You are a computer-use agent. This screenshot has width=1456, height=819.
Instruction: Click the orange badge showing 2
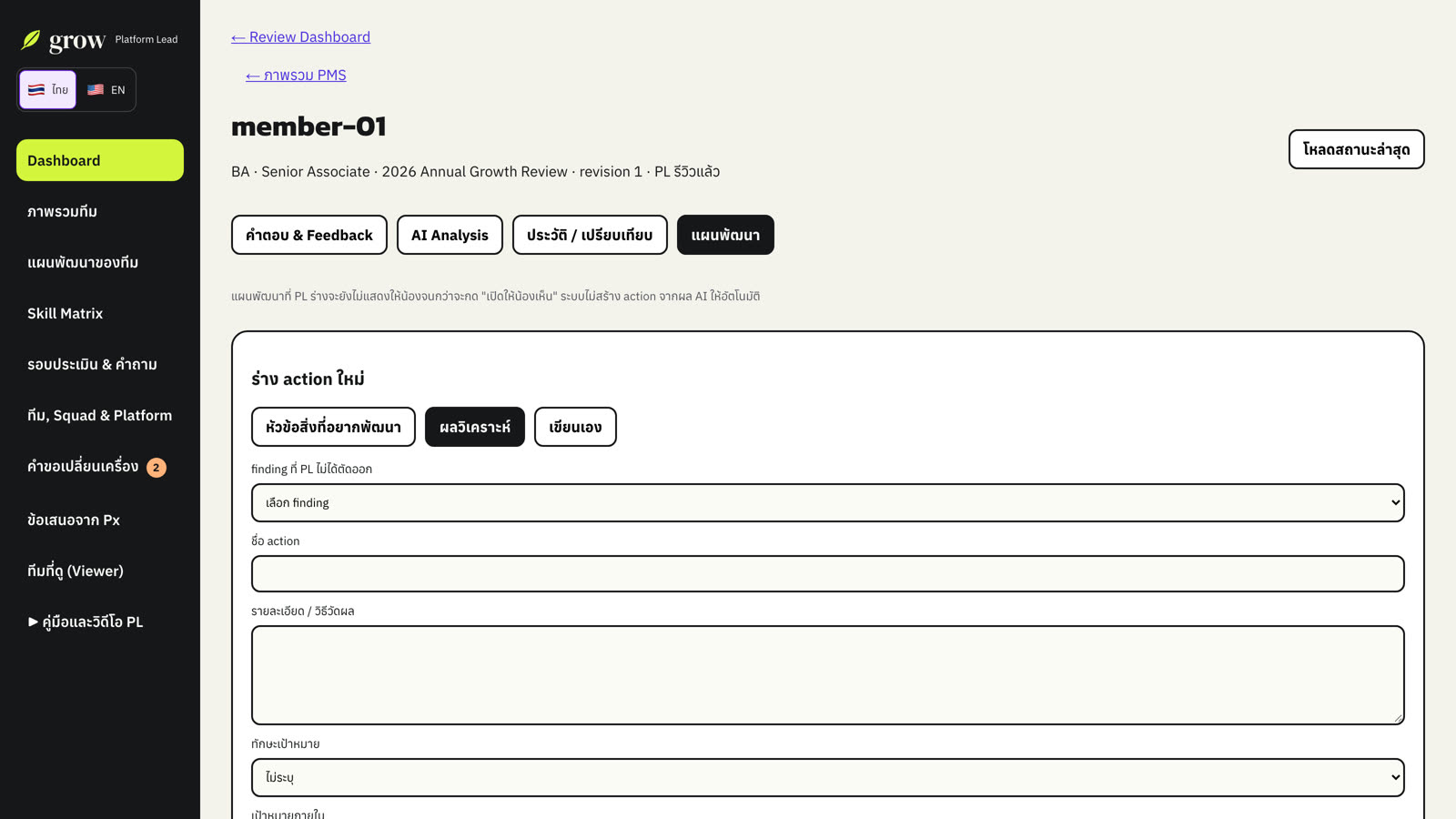157,468
